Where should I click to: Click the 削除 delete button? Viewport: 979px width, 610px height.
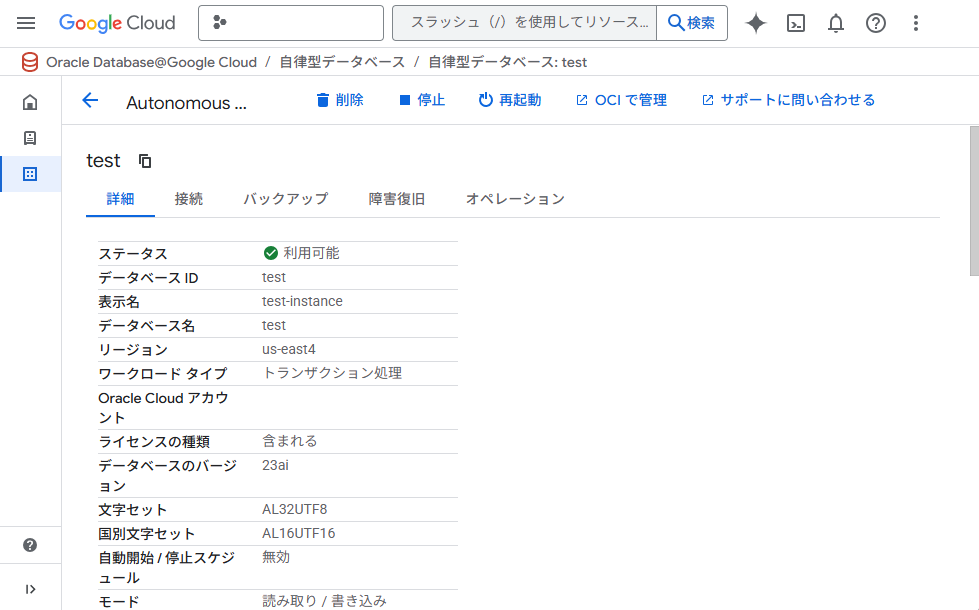[x=340, y=100]
